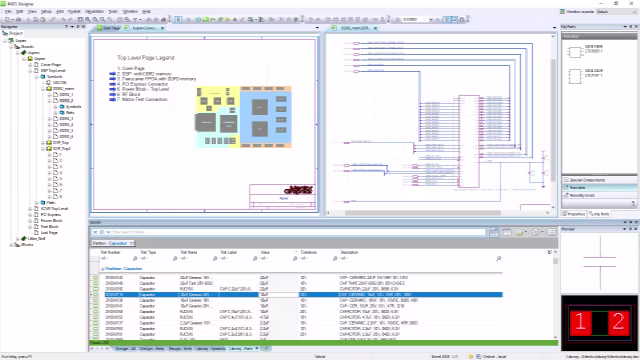The width and height of the screenshot is (640, 360).
Task: Click the footprint preview with pads 1 and 2
Action: click(x=599, y=322)
